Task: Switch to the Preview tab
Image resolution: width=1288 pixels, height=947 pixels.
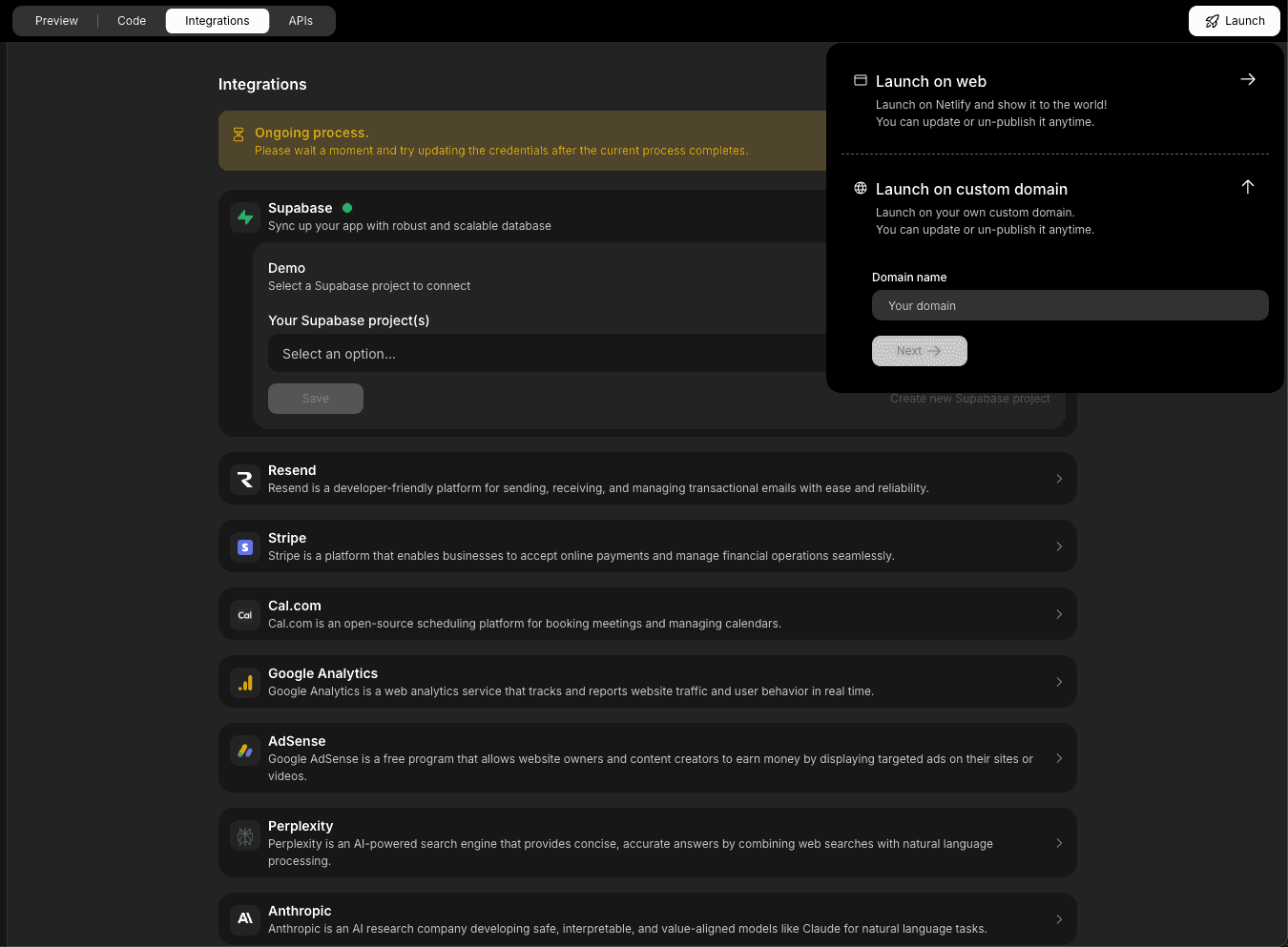Action: tap(56, 21)
